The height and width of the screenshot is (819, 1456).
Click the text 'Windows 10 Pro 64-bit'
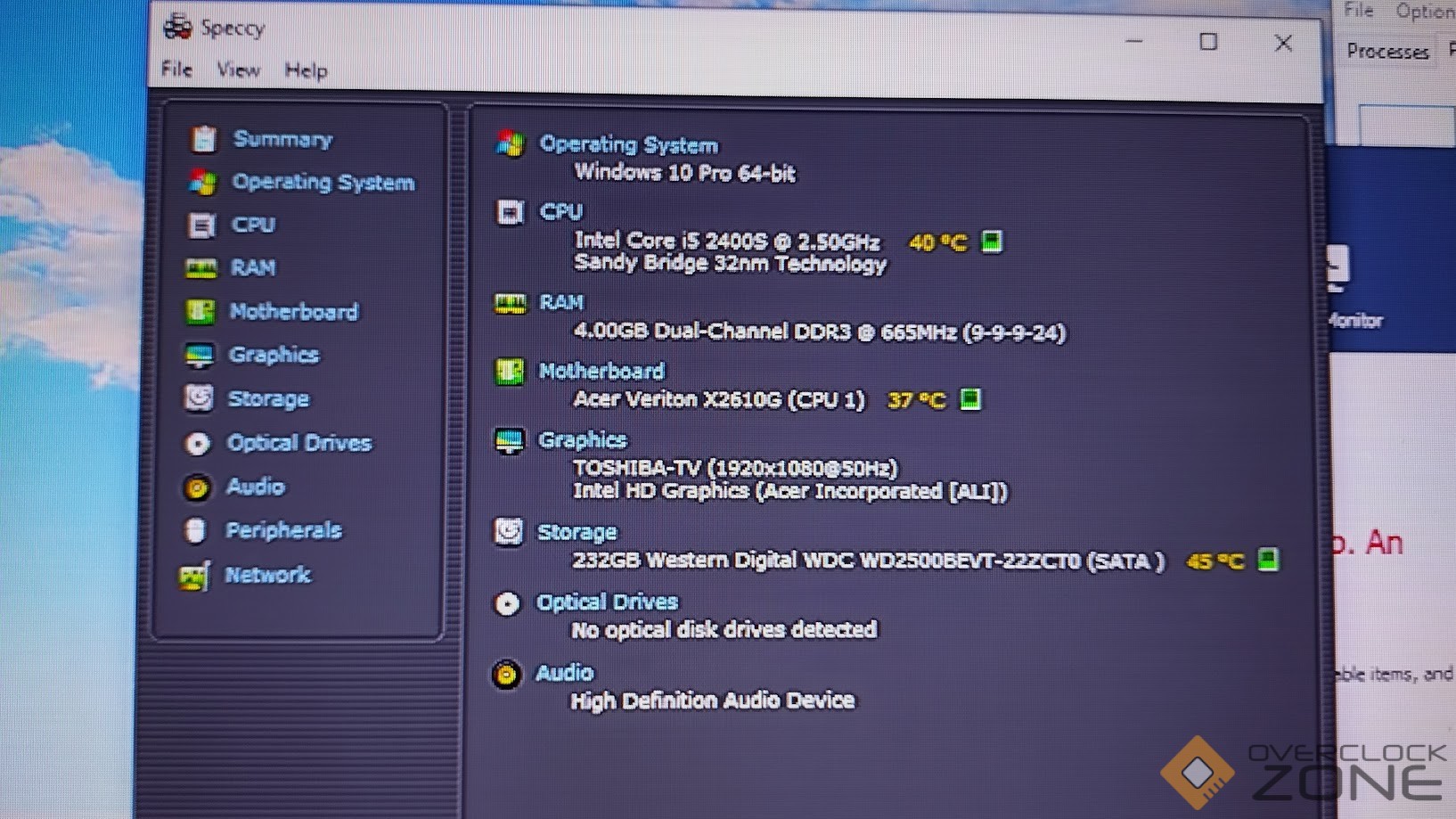pos(684,173)
